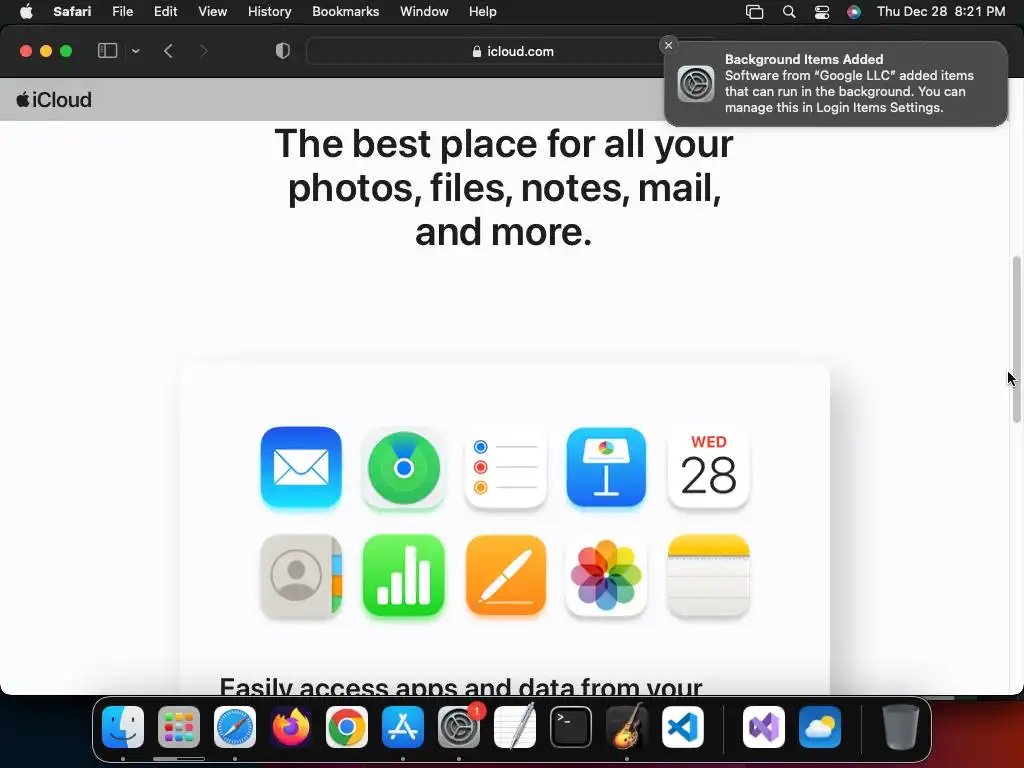Expand the sidebar tab group dropdown chevron
Screen dimensions: 1024x768
click(x=135, y=51)
